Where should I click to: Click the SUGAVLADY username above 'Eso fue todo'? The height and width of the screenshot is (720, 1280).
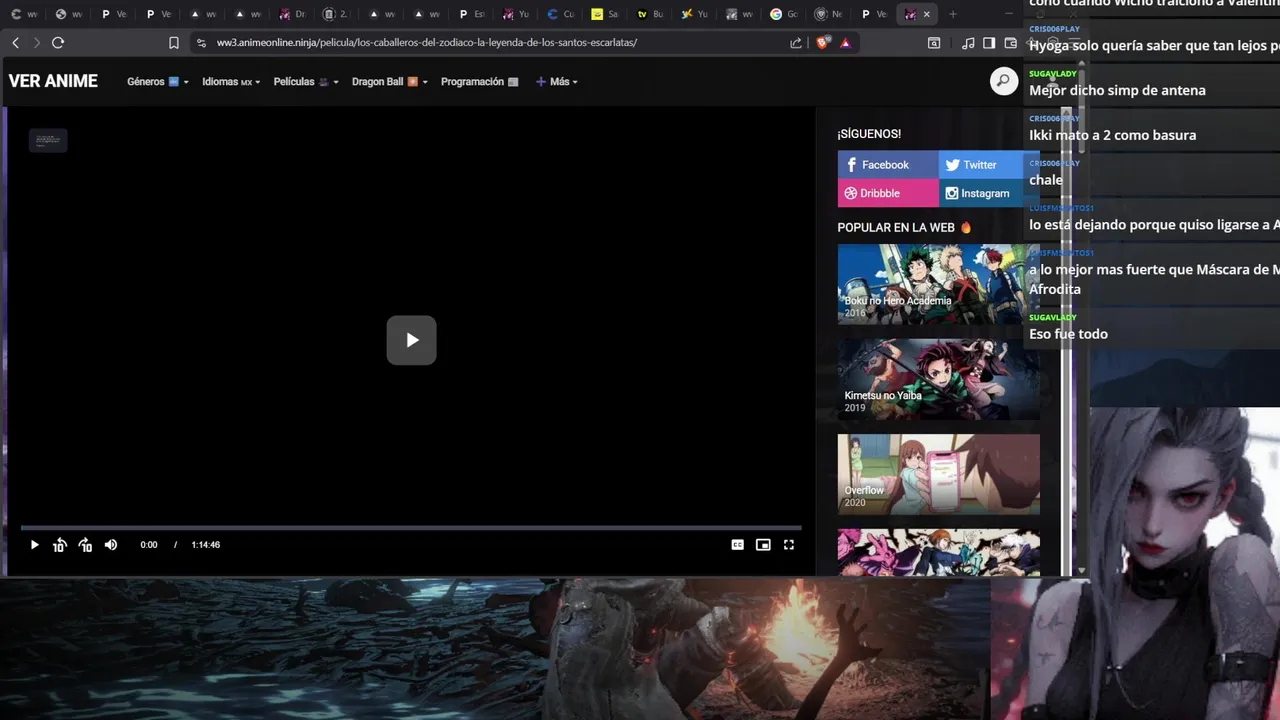pyautogui.click(x=1053, y=318)
